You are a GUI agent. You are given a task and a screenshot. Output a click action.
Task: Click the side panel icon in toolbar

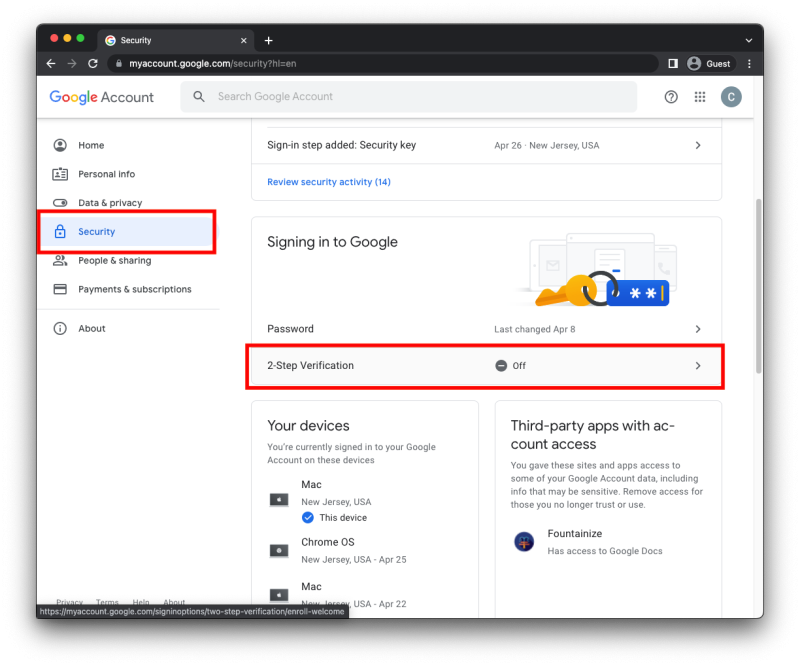pos(673,63)
